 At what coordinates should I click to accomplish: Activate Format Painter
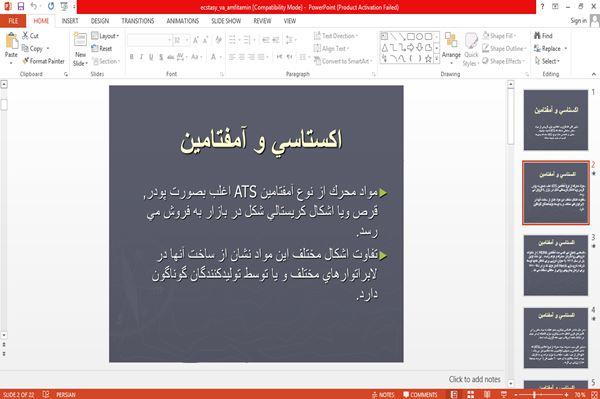tap(43, 61)
